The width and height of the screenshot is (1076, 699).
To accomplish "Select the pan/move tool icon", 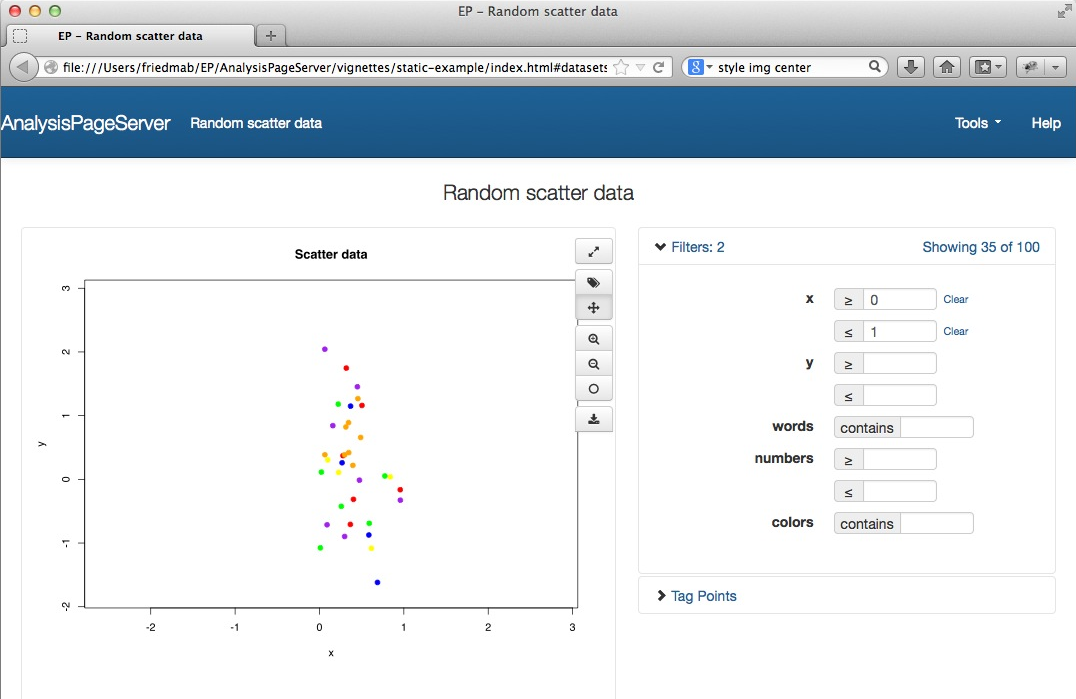I will [x=594, y=308].
